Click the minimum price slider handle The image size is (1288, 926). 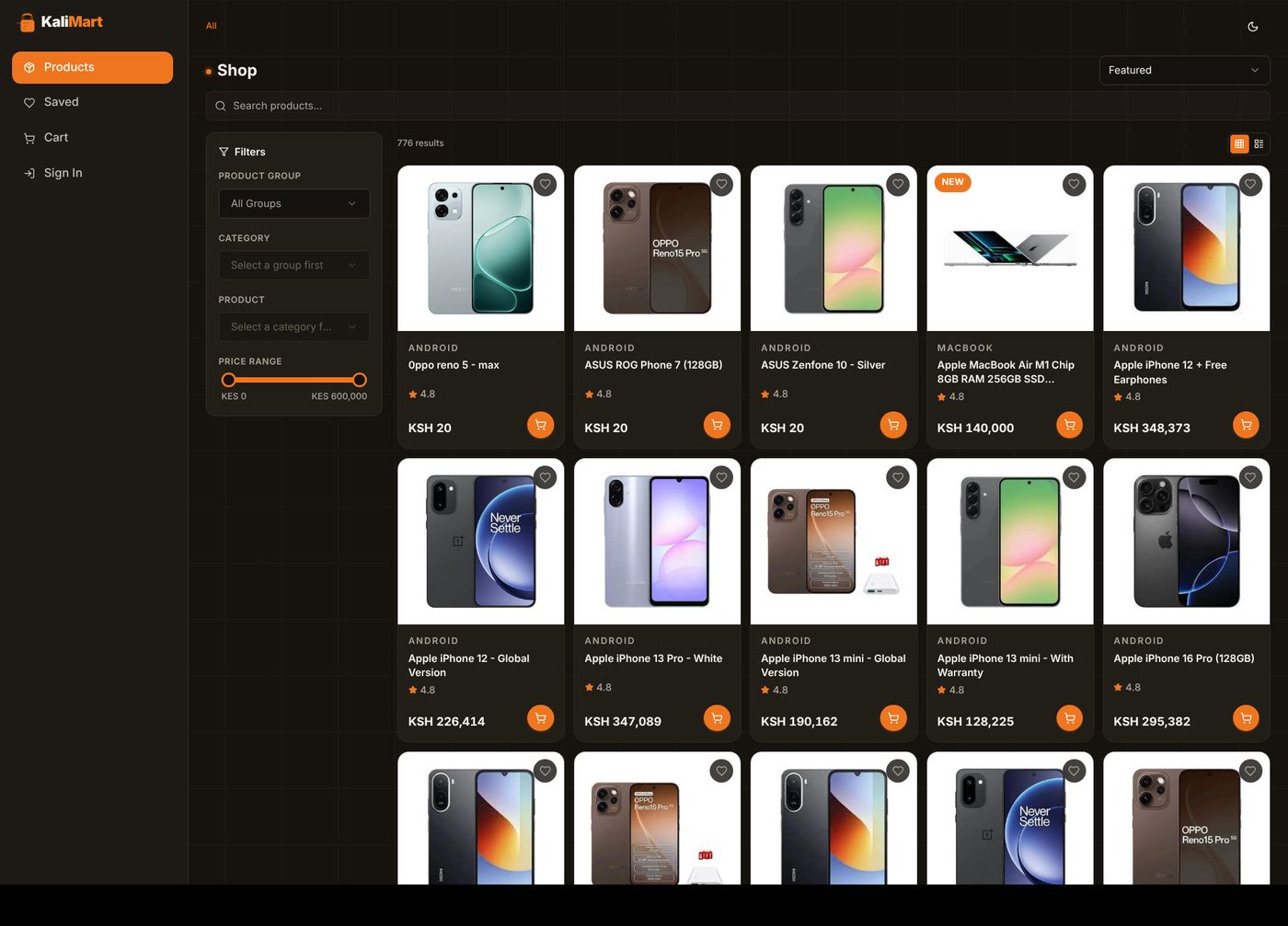229,380
